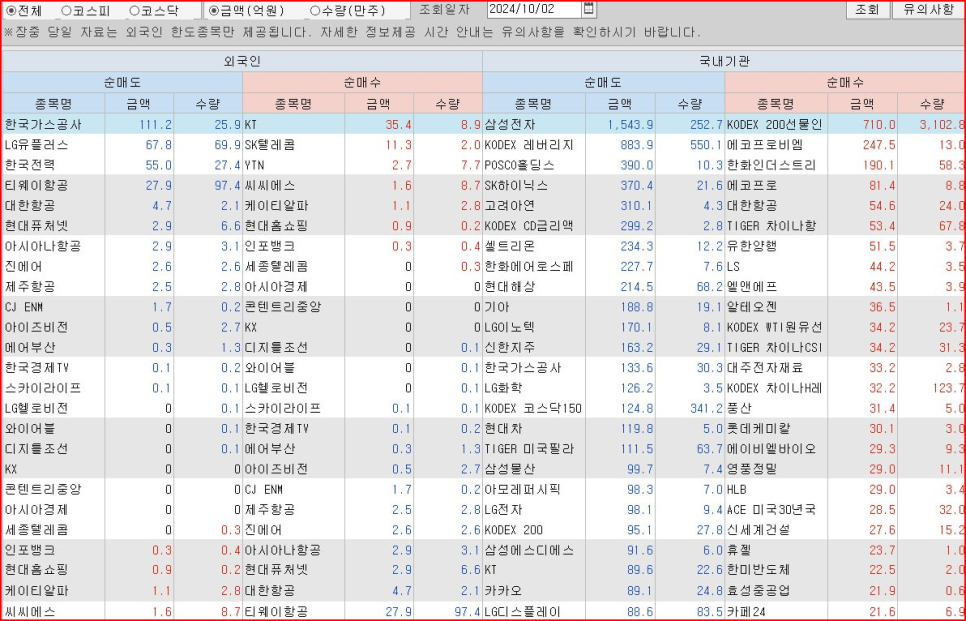Select the 한국가스공사 row in 외국인 순매도
Image resolution: width=966 pixels, height=621 pixels.
tap(122, 124)
